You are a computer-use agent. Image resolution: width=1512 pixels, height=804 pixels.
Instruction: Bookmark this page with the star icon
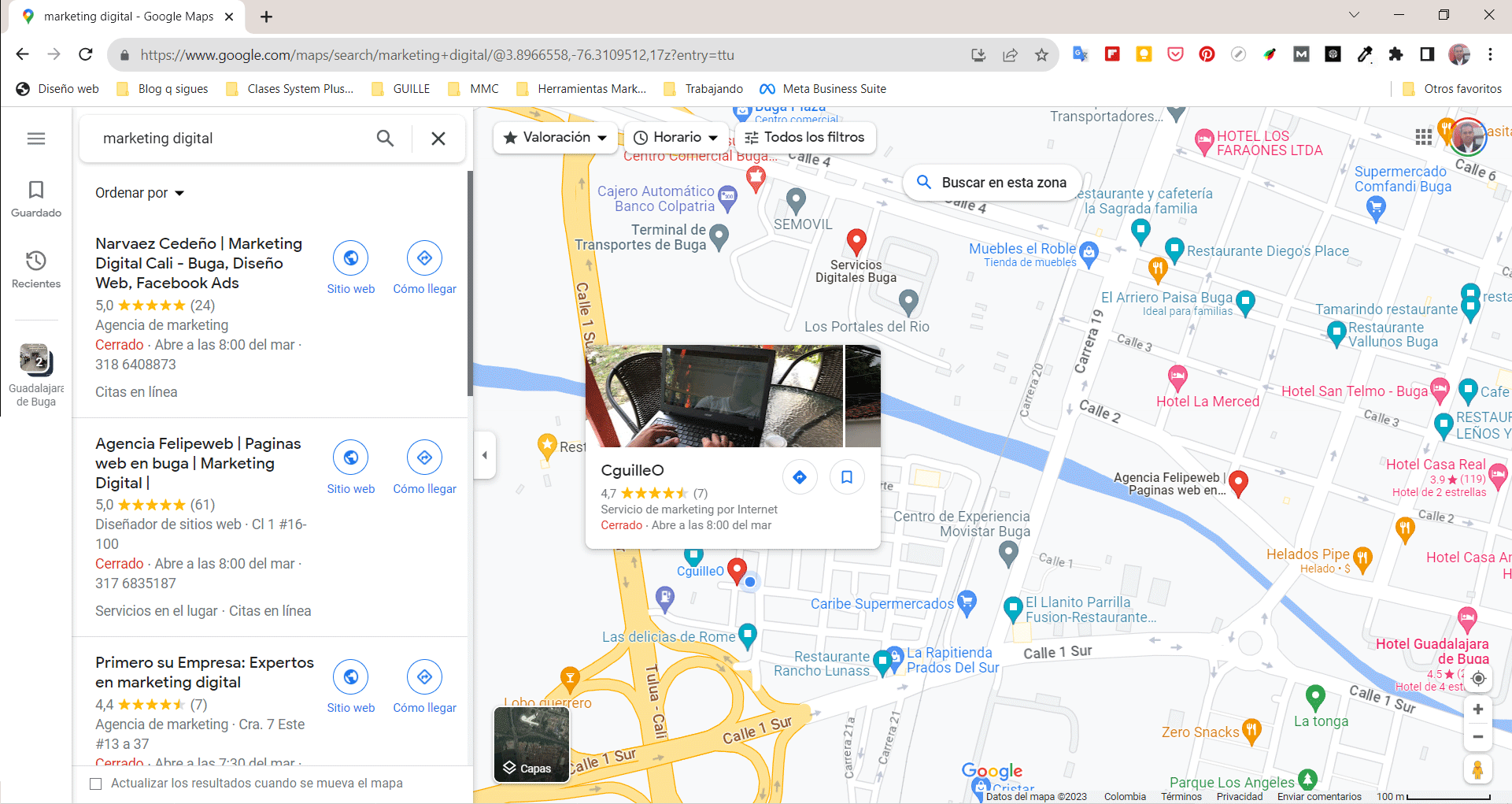[1041, 55]
